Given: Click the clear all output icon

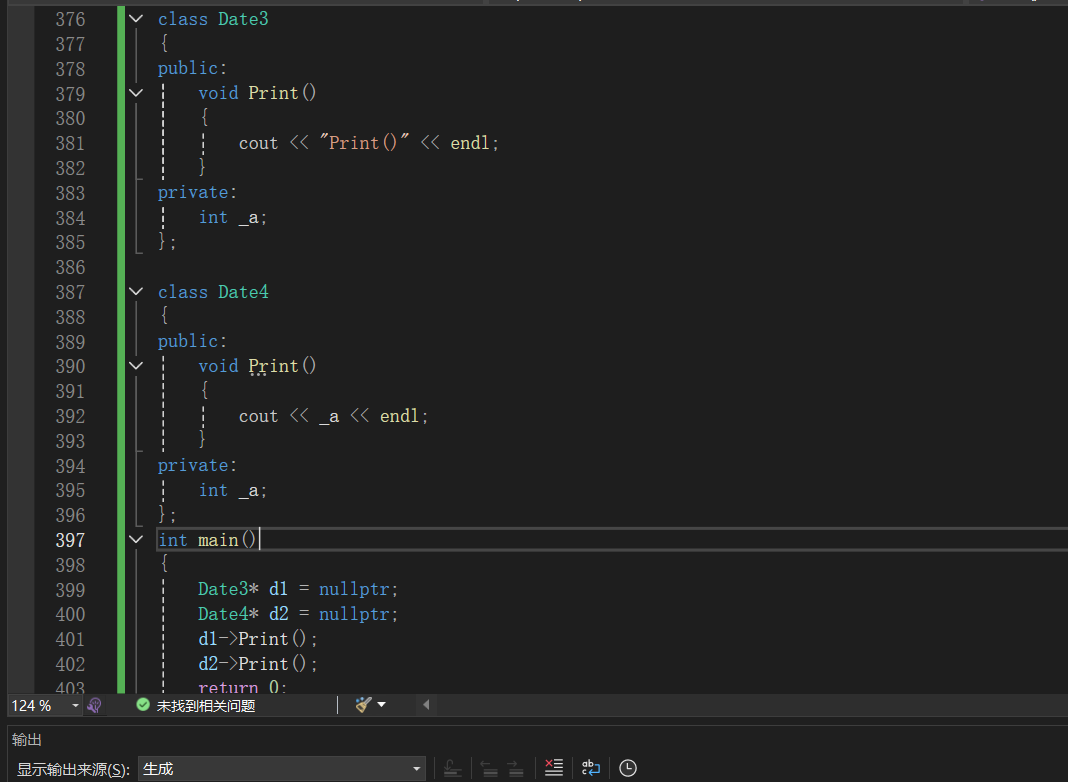Looking at the screenshot, I should pyautogui.click(x=554, y=768).
